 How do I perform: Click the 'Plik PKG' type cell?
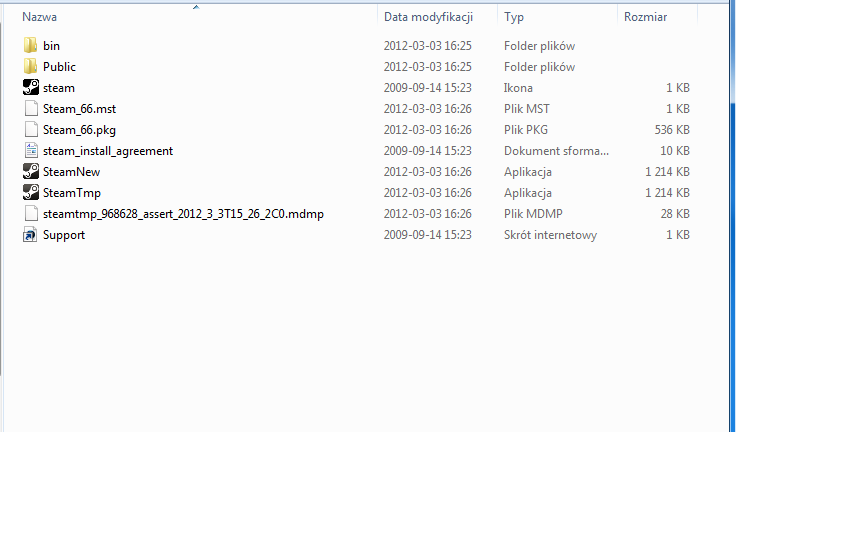(x=526, y=129)
